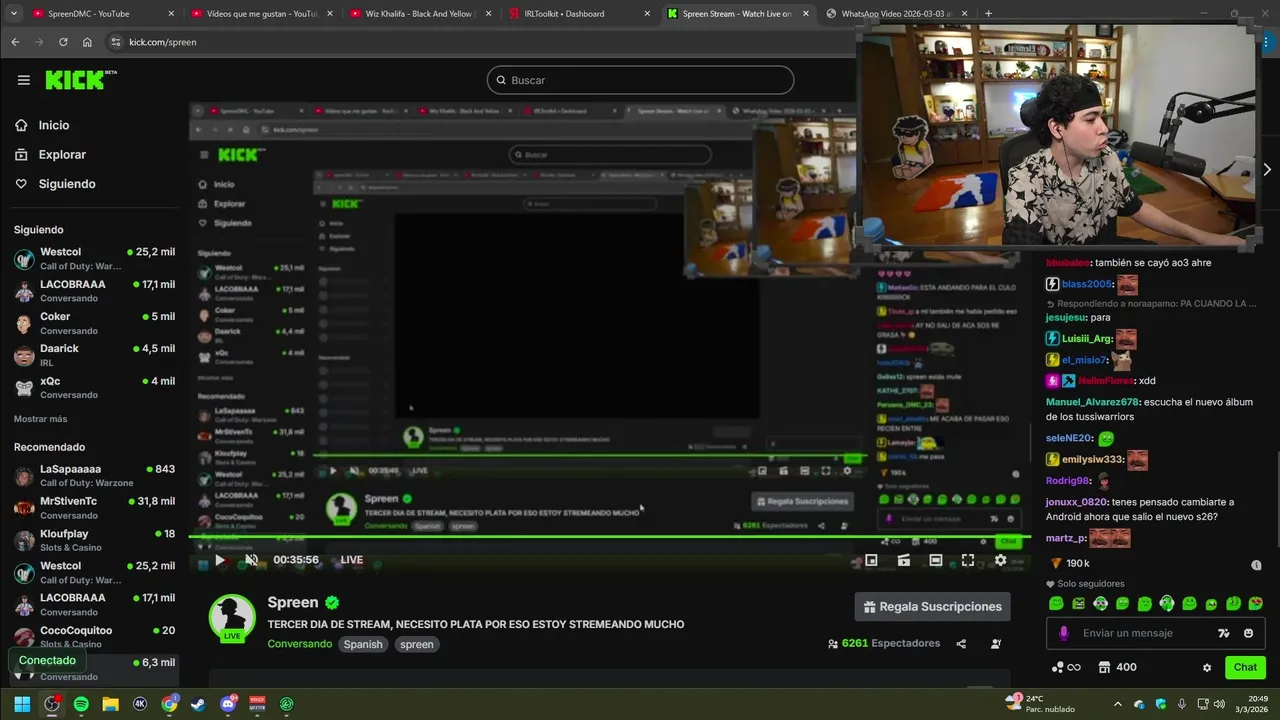Open player settings gear
The width and height of the screenshot is (1280, 720).
click(x=1000, y=561)
